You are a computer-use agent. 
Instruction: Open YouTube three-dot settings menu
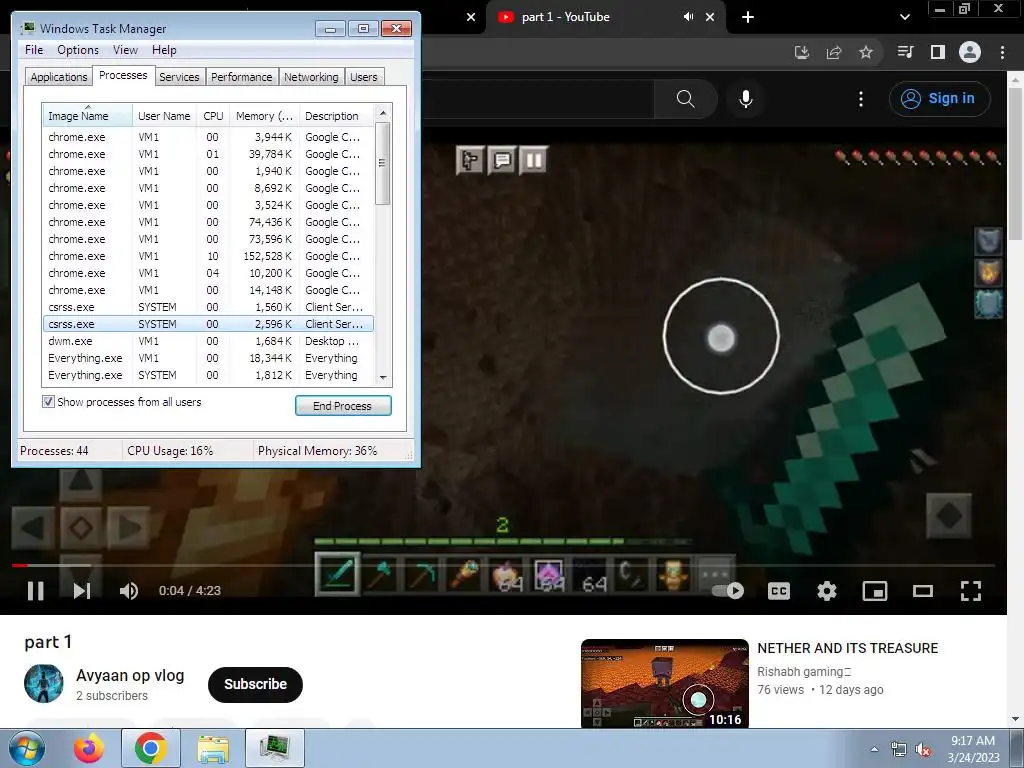pos(861,99)
